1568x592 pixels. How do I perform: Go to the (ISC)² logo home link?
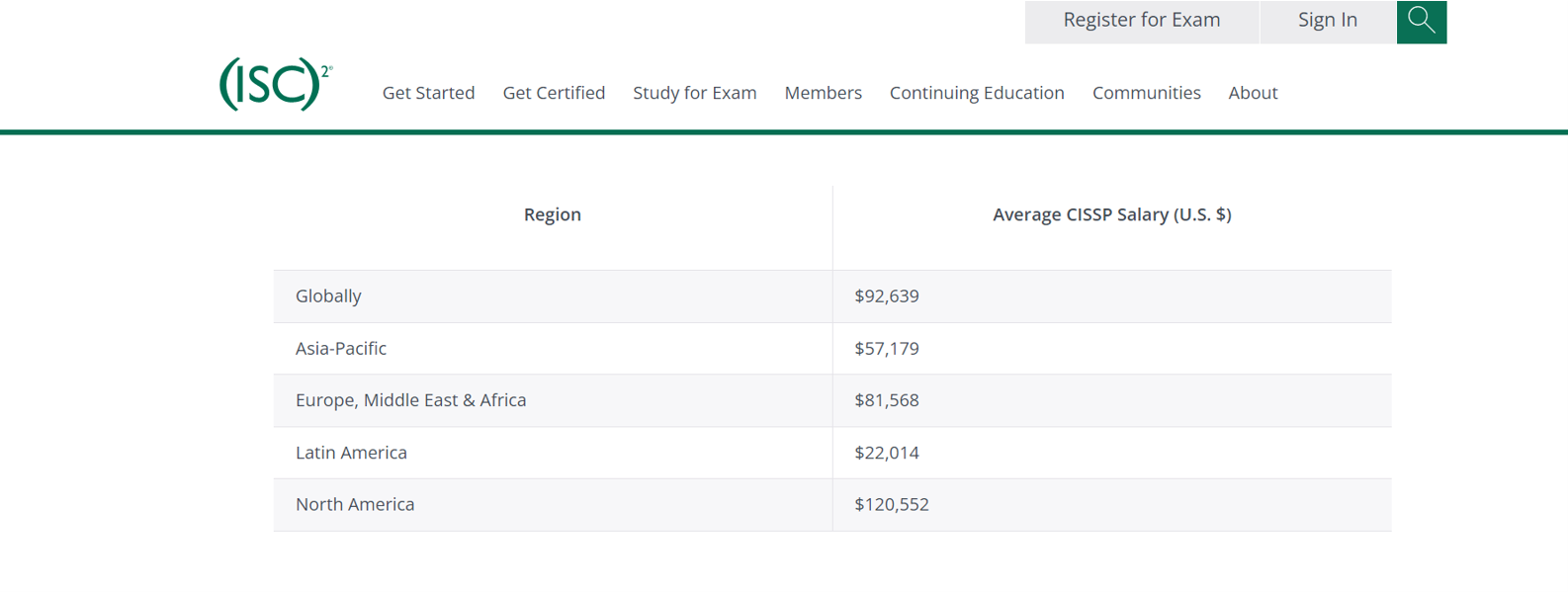276,84
